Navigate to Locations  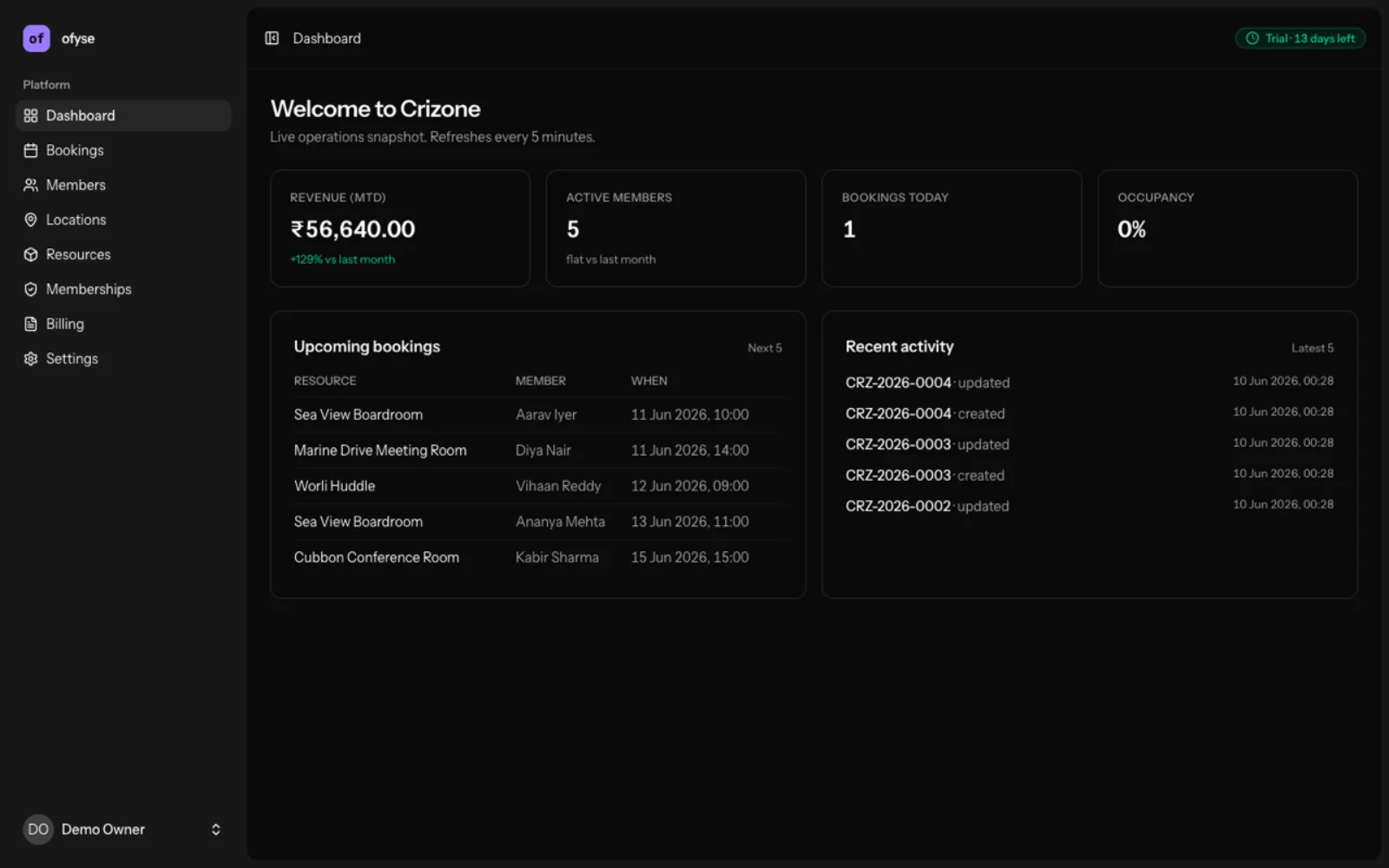point(123,220)
